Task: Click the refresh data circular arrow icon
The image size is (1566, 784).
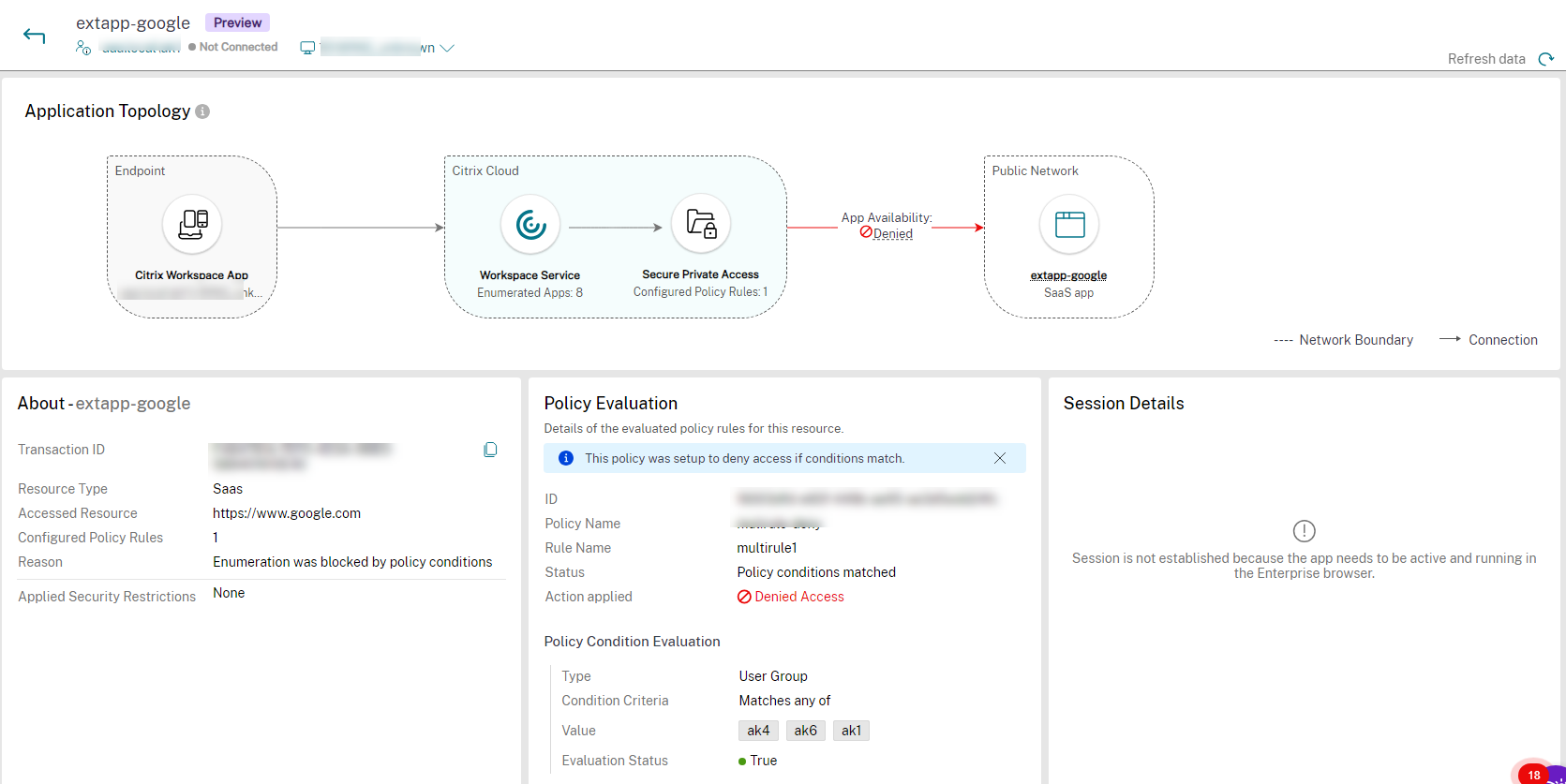Action: click(x=1545, y=59)
